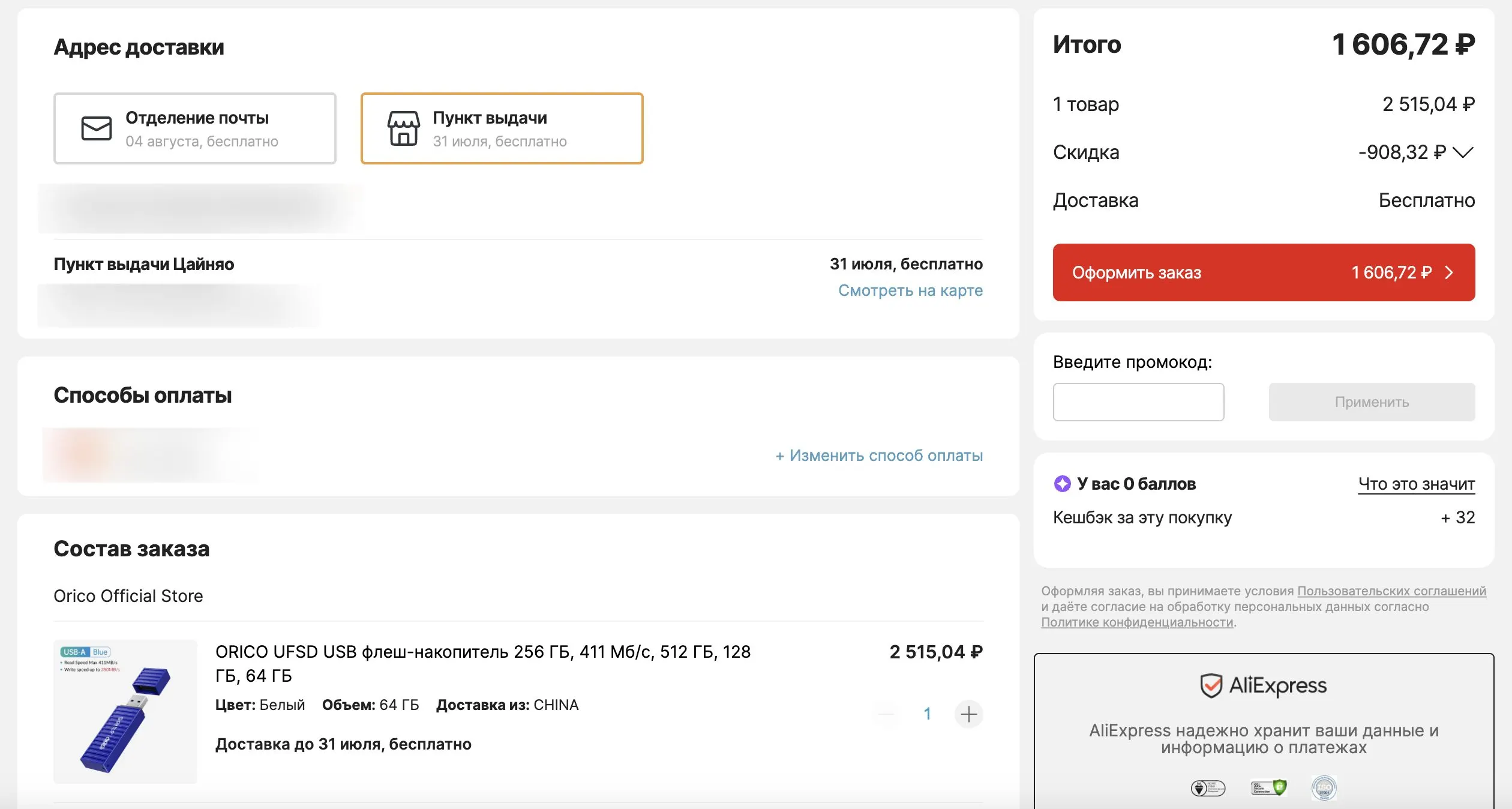Click arrow on Оформить заказ button

(x=1450, y=272)
